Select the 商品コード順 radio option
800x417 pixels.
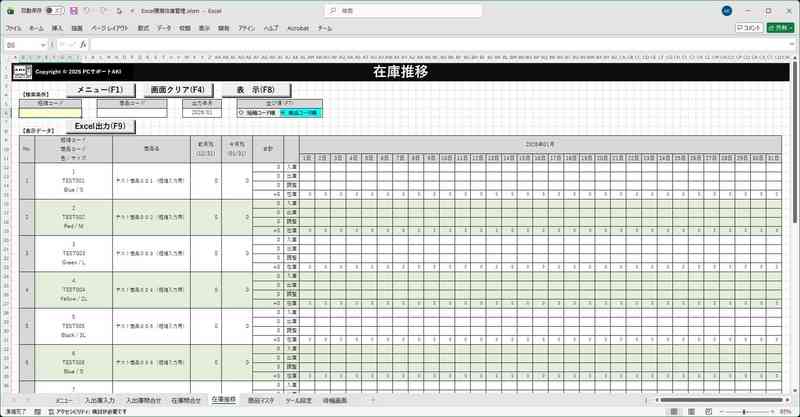tap(282, 113)
